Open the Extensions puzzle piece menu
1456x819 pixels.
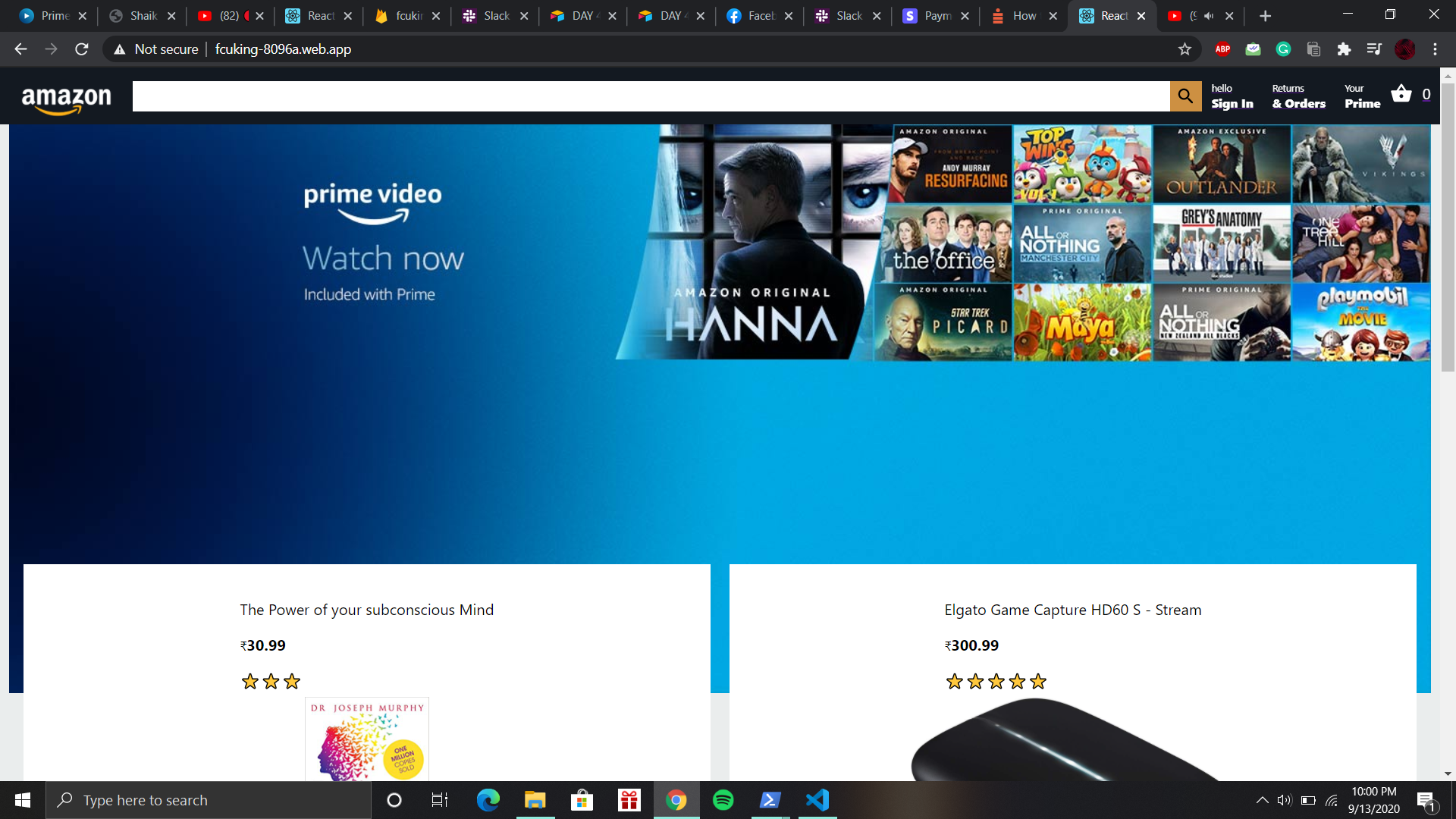tap(1344, 49)
